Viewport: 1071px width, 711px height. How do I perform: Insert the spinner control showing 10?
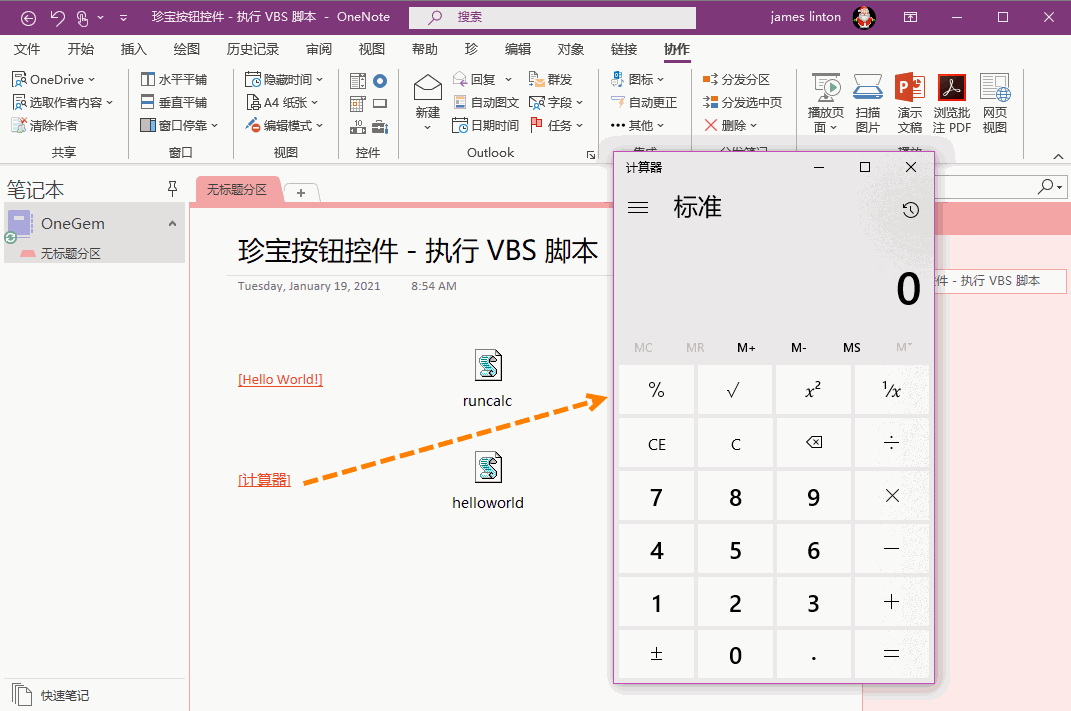coord(358,126)
